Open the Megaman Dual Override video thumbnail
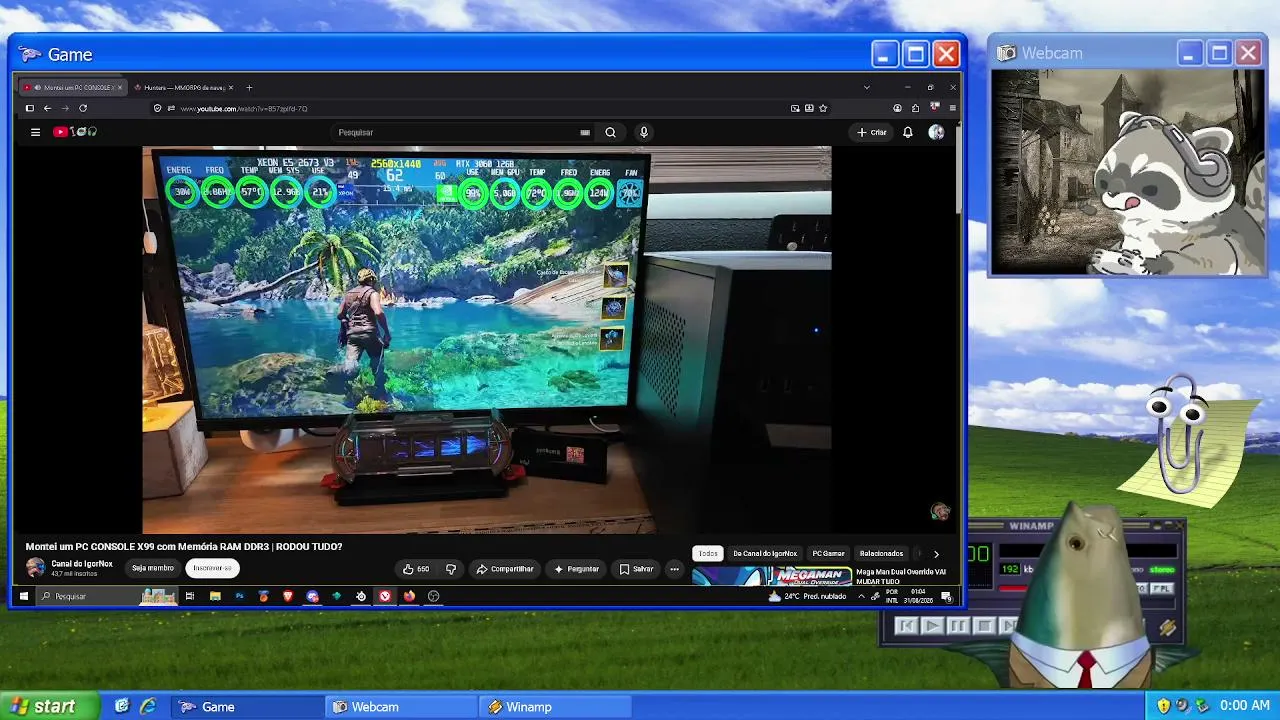This screenshot has height=720, width=1280. (772, 577)
